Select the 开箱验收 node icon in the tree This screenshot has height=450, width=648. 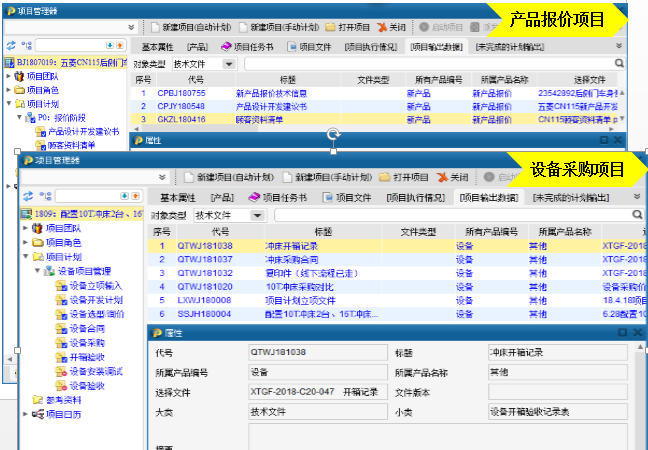point(61,355)
